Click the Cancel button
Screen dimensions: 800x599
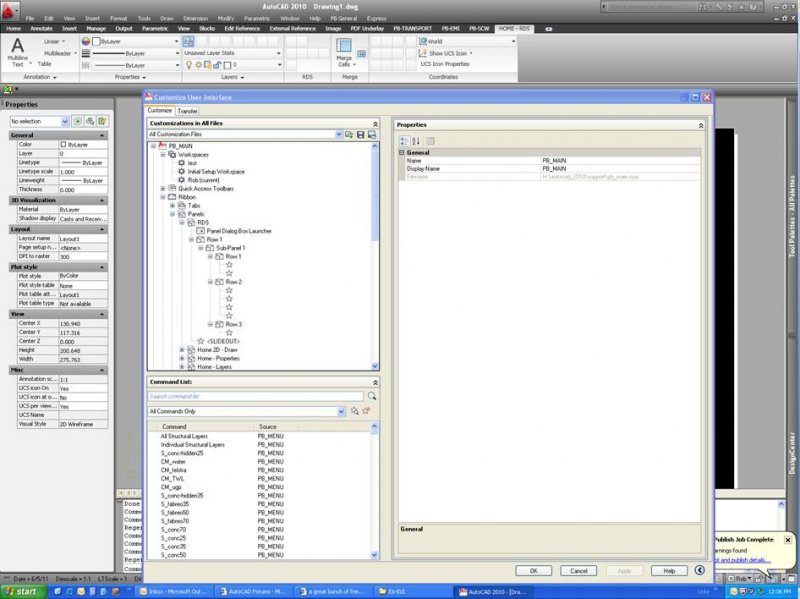pos(579,570)
